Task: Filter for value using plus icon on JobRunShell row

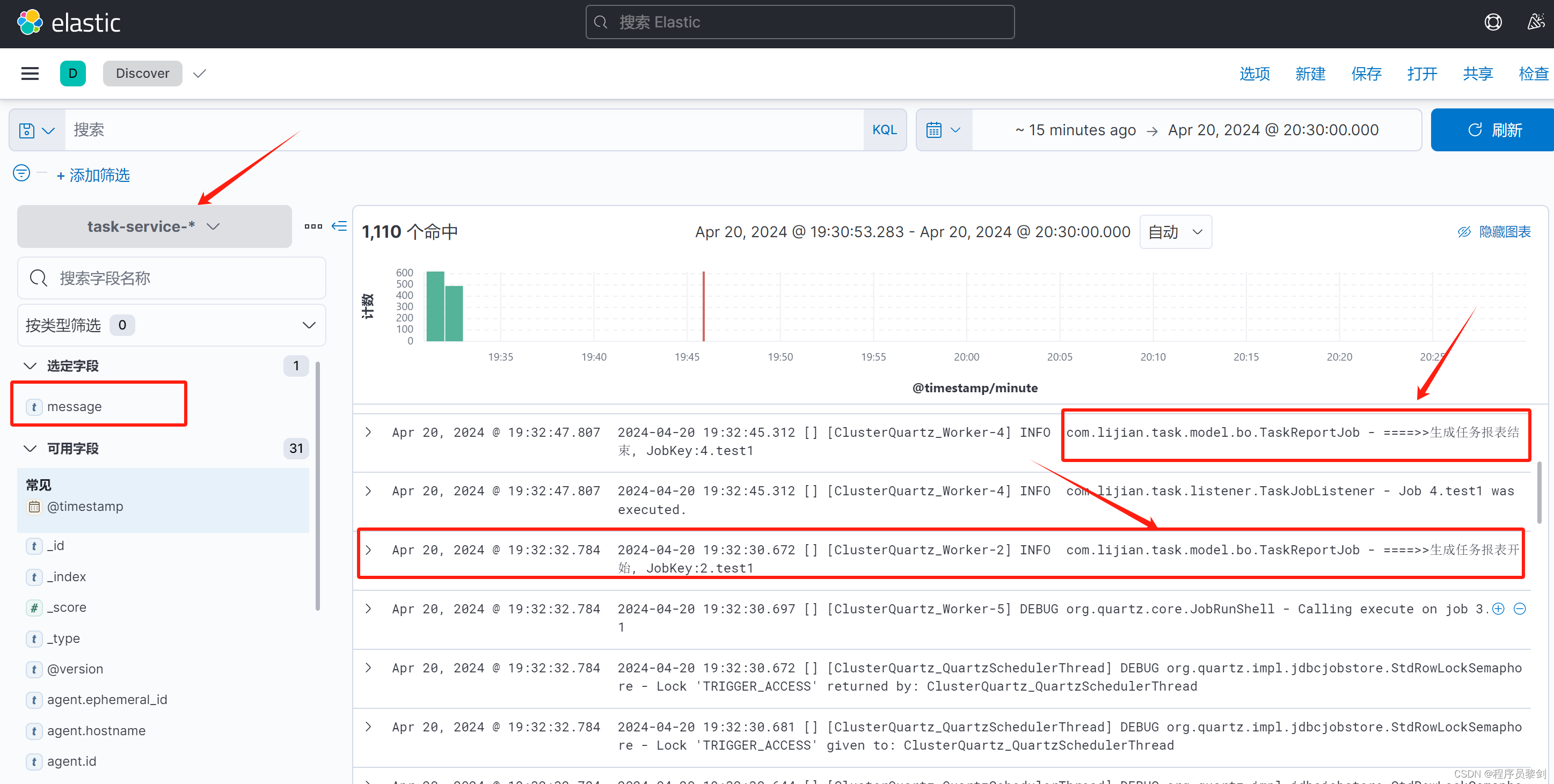Action: coord(1499,609)
